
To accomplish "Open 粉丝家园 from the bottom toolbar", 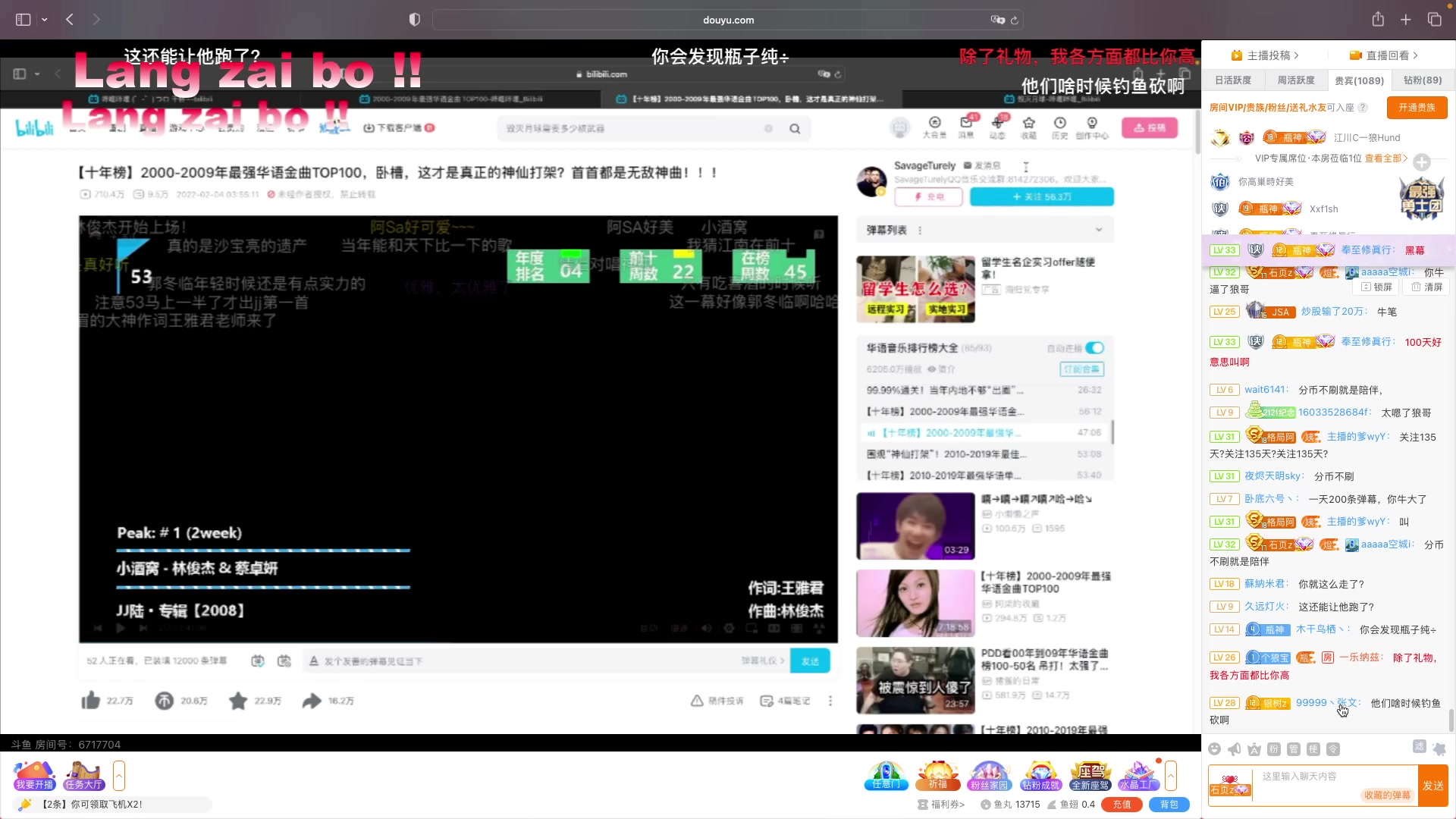I will pos(989,775).
